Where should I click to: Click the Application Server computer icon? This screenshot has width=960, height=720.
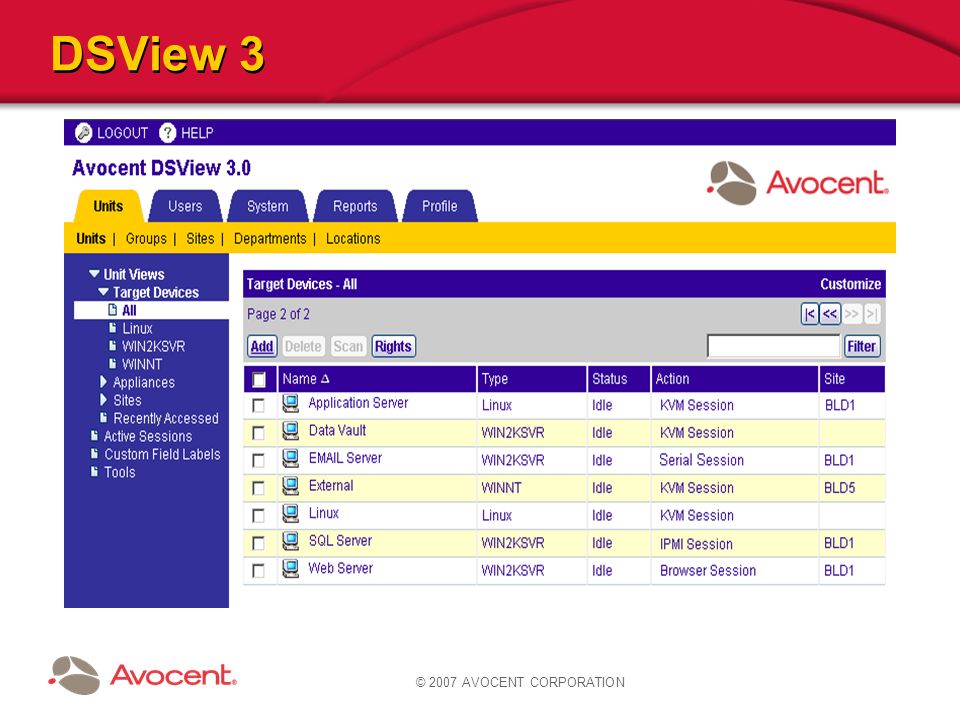(290, 403)
